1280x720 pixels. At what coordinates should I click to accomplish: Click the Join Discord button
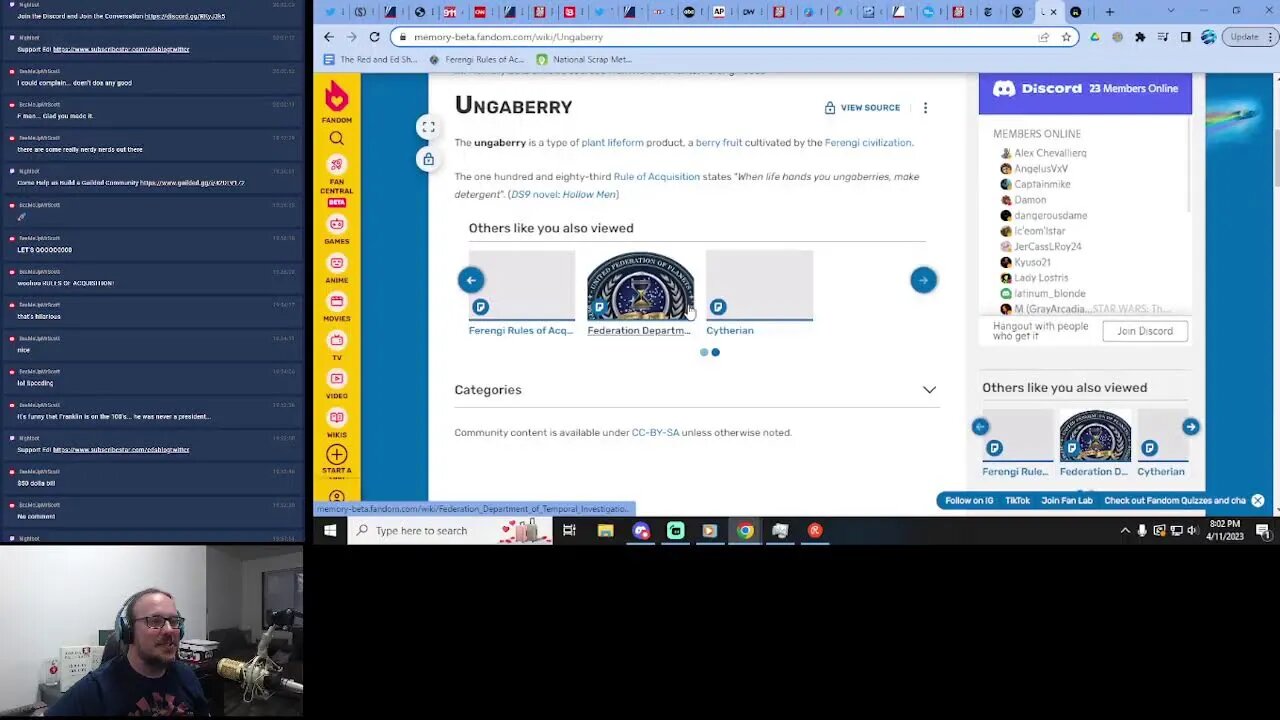pos(1145,331)
